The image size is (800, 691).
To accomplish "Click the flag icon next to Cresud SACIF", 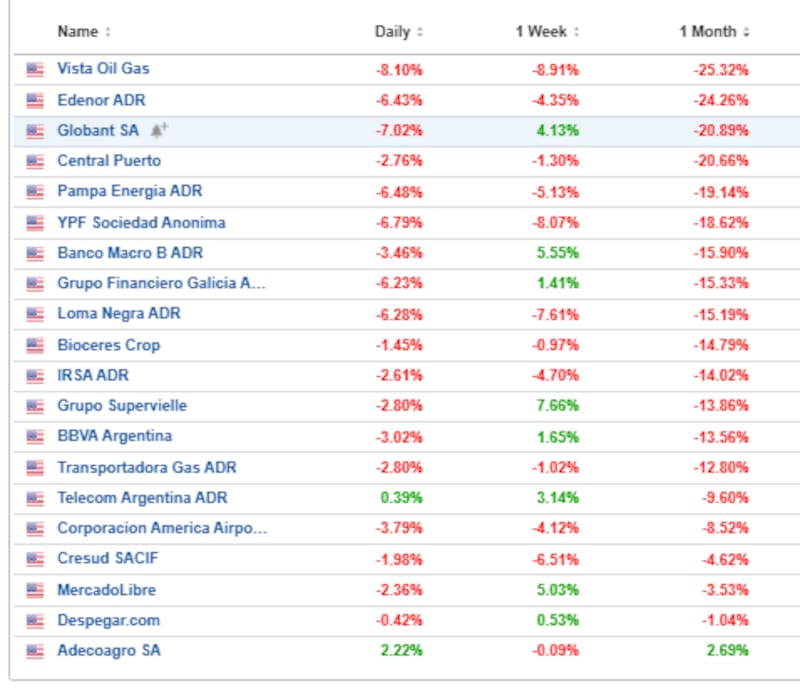I will [36, 559].
